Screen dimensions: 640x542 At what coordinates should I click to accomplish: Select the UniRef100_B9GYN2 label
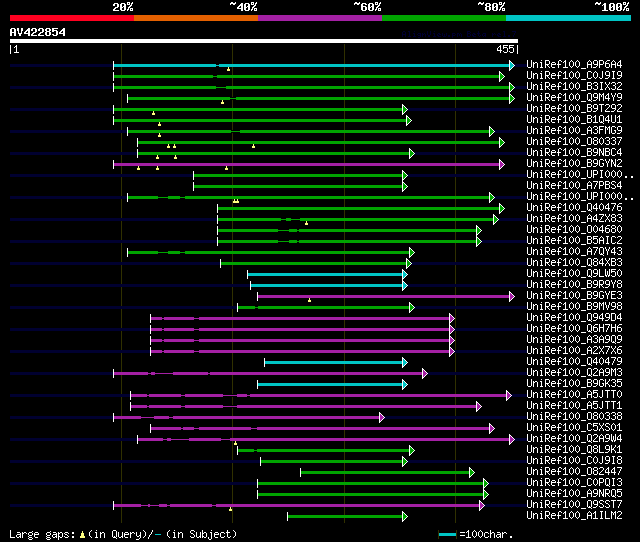click(x=574, y=164)
